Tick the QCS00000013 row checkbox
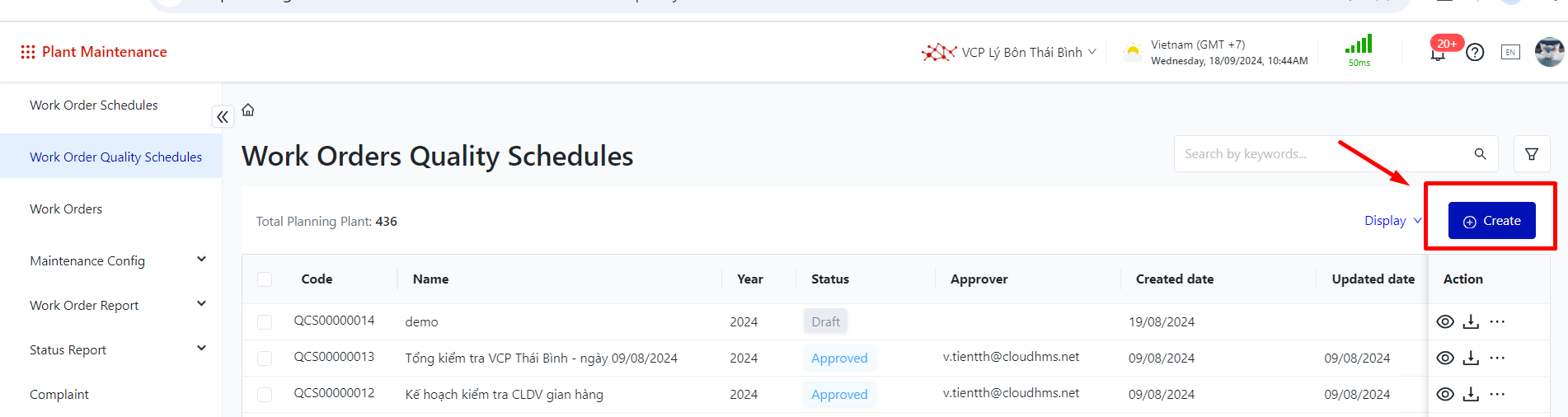The height and width of the screenshot is (417, 1568). (265, 358)
